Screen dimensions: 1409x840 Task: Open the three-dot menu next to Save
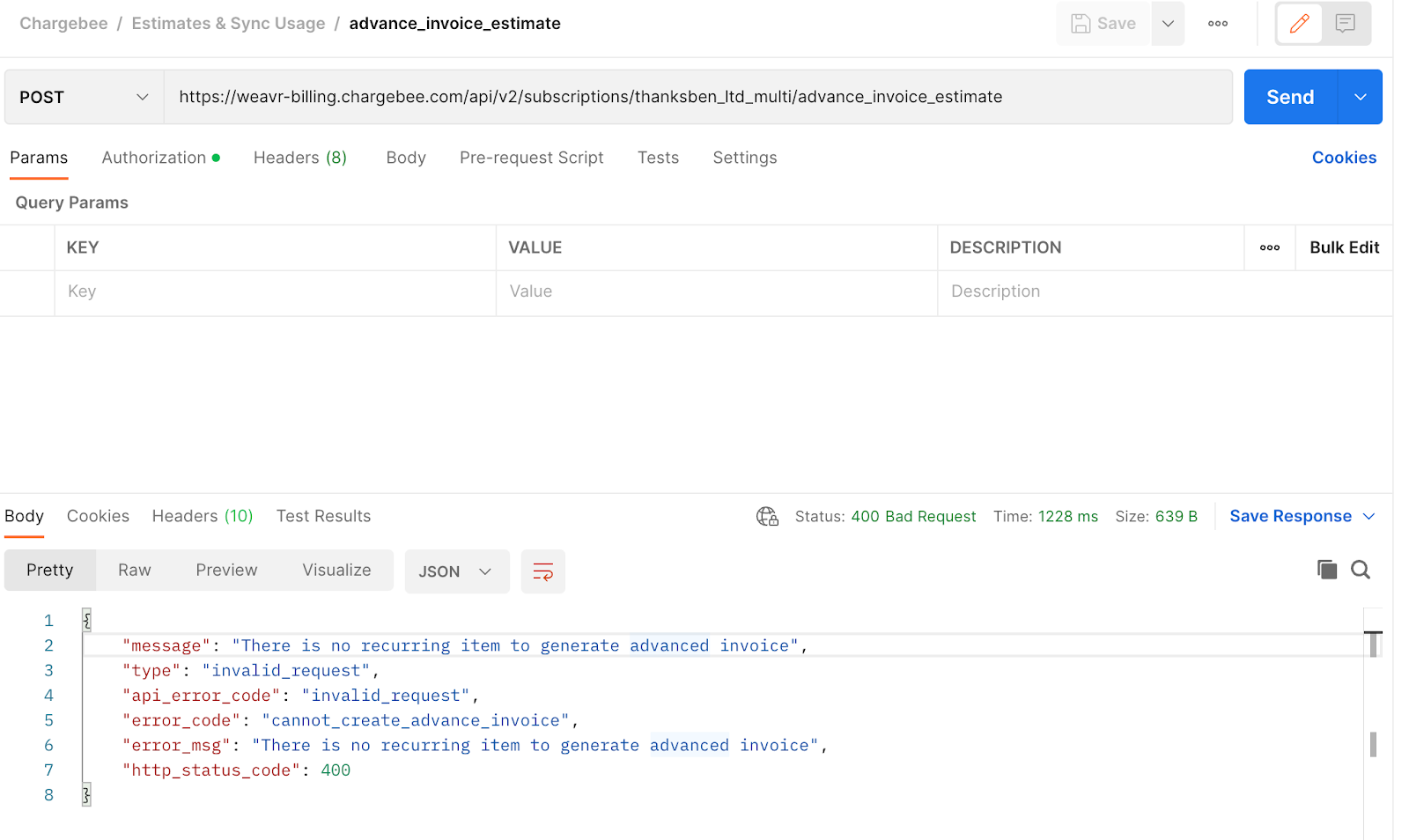tap(1218, 24)
